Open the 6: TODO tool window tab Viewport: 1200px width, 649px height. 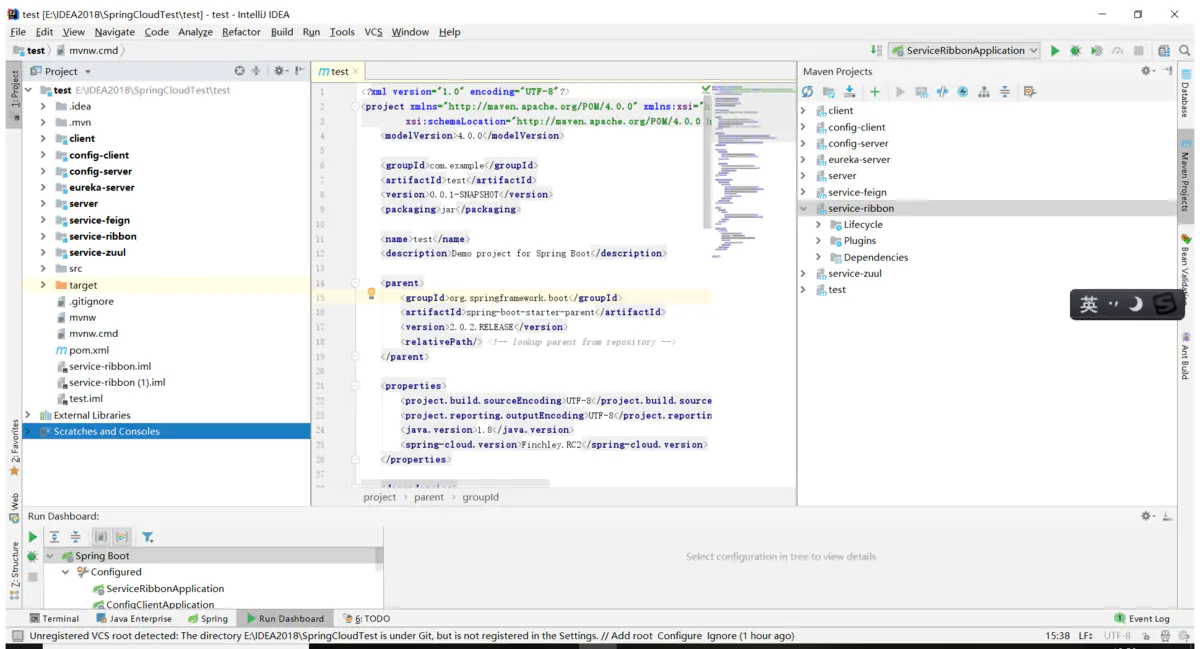[x=366, y=618]
